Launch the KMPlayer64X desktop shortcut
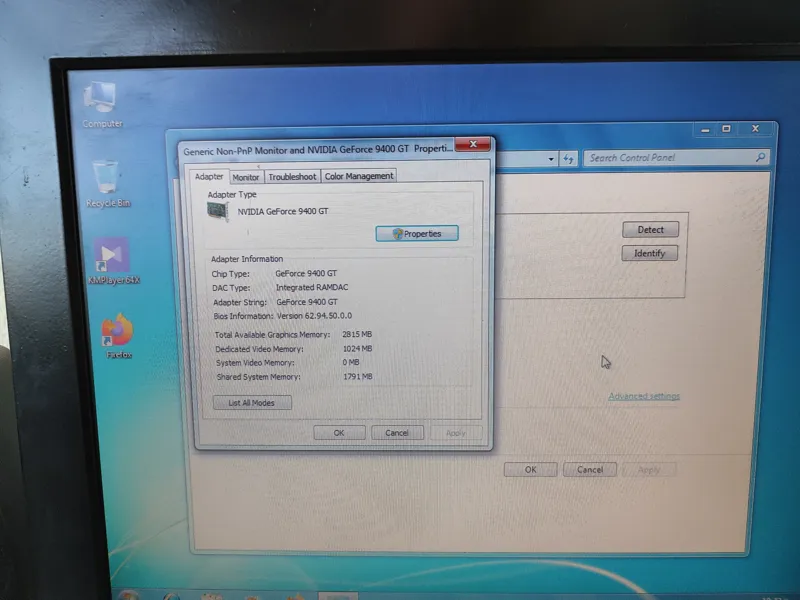This screenshot has width=800, height=600. click(x=112, y=258)
